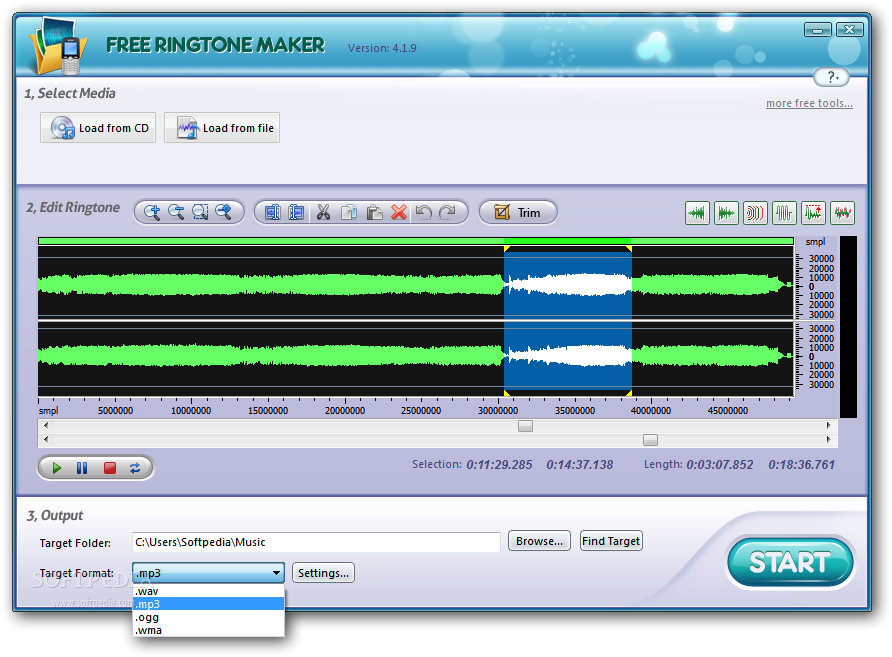Zoom to the selection
892x657 pixels.
200,213
